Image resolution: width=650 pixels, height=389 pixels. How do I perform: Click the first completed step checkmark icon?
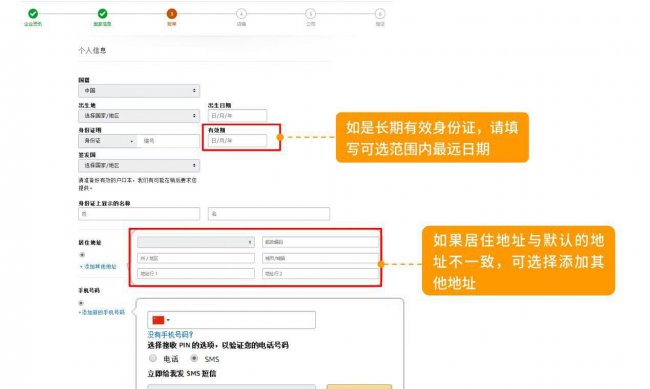(x=33, y=14)
